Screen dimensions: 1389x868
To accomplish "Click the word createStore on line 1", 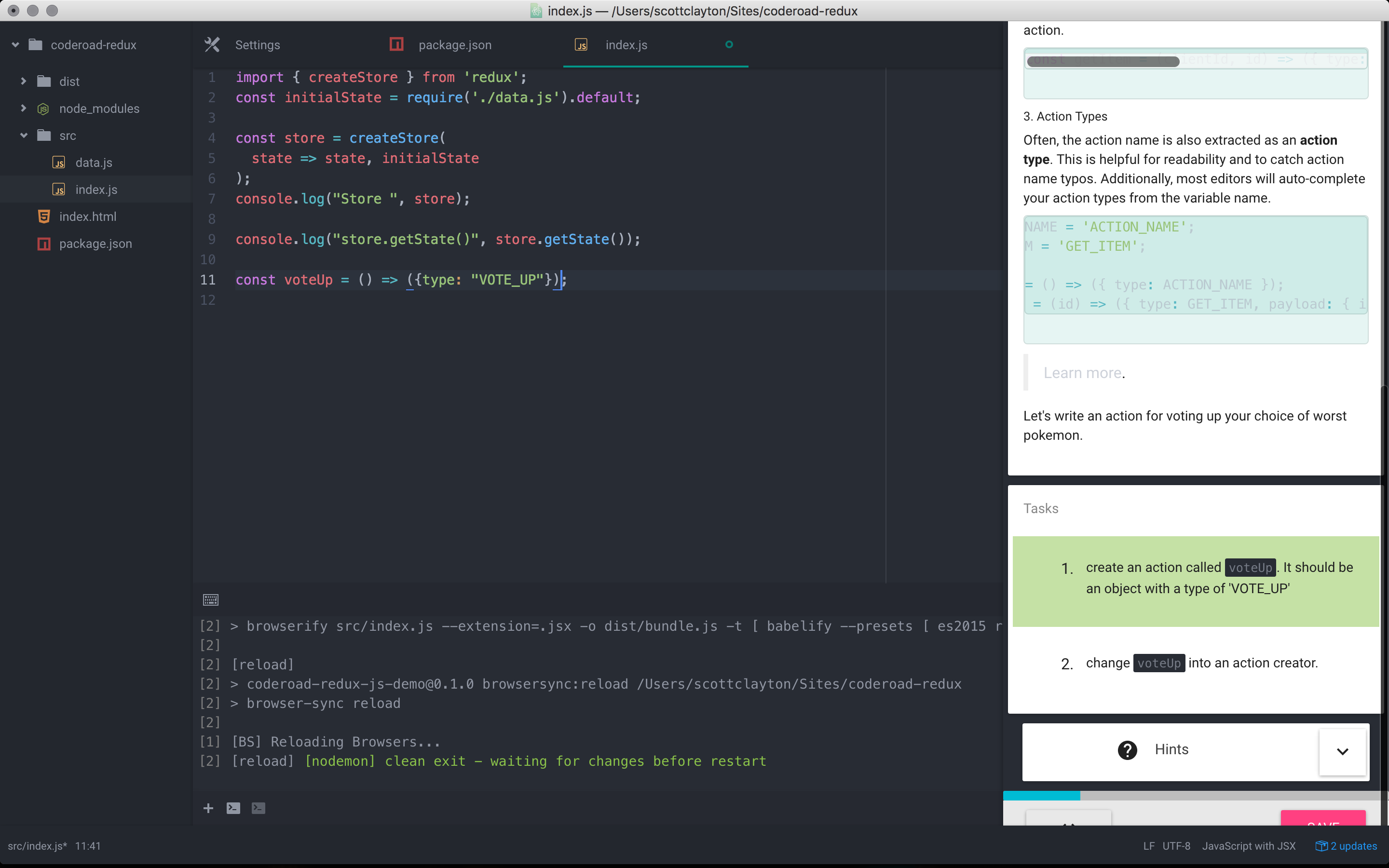I will tap(353, 77).
